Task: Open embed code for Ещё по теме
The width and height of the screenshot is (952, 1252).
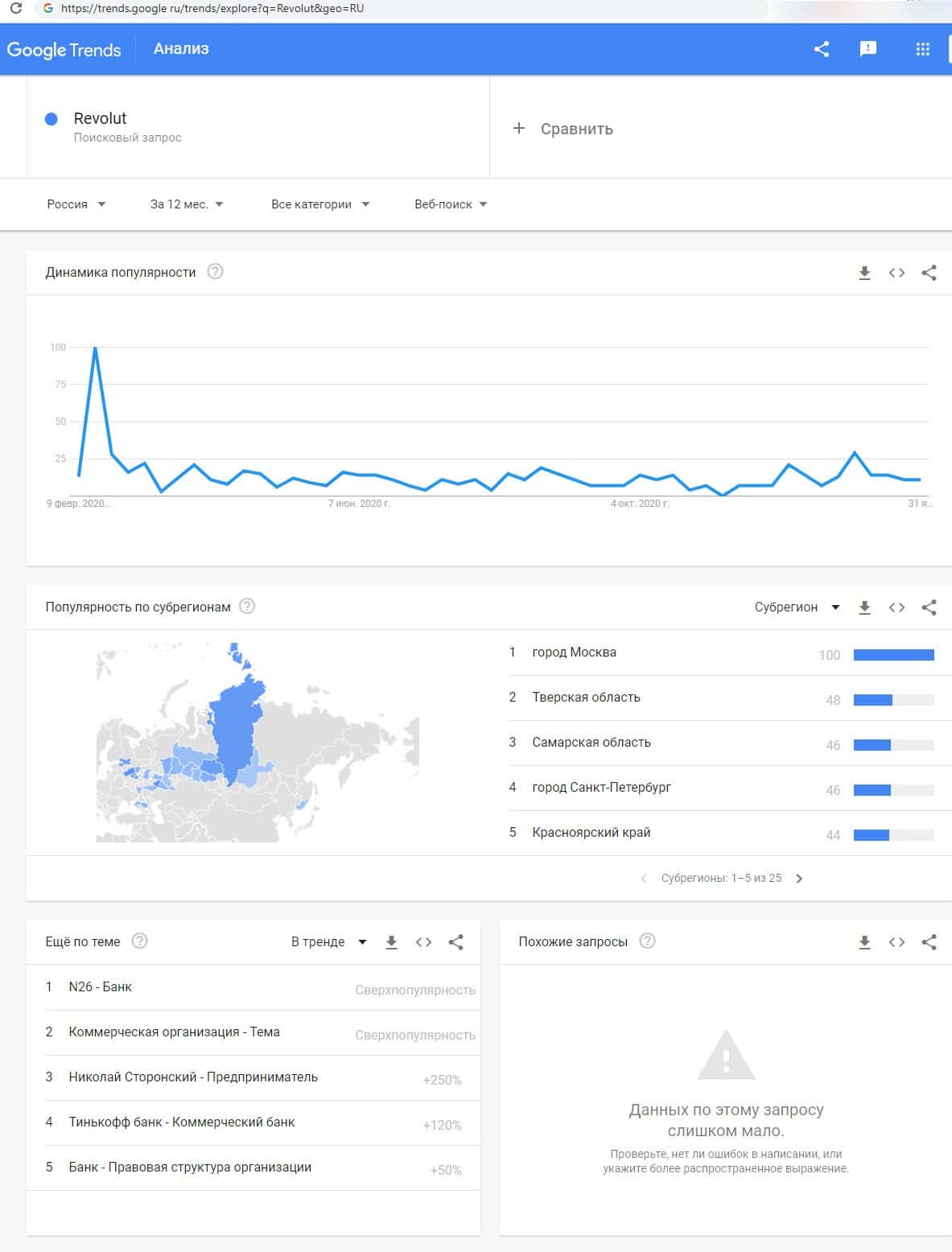Action: [x=423, y=942]
